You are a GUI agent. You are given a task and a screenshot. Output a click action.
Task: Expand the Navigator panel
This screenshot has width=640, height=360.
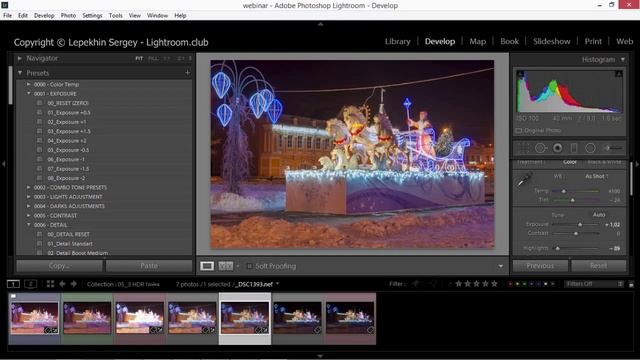coord(20,58)
